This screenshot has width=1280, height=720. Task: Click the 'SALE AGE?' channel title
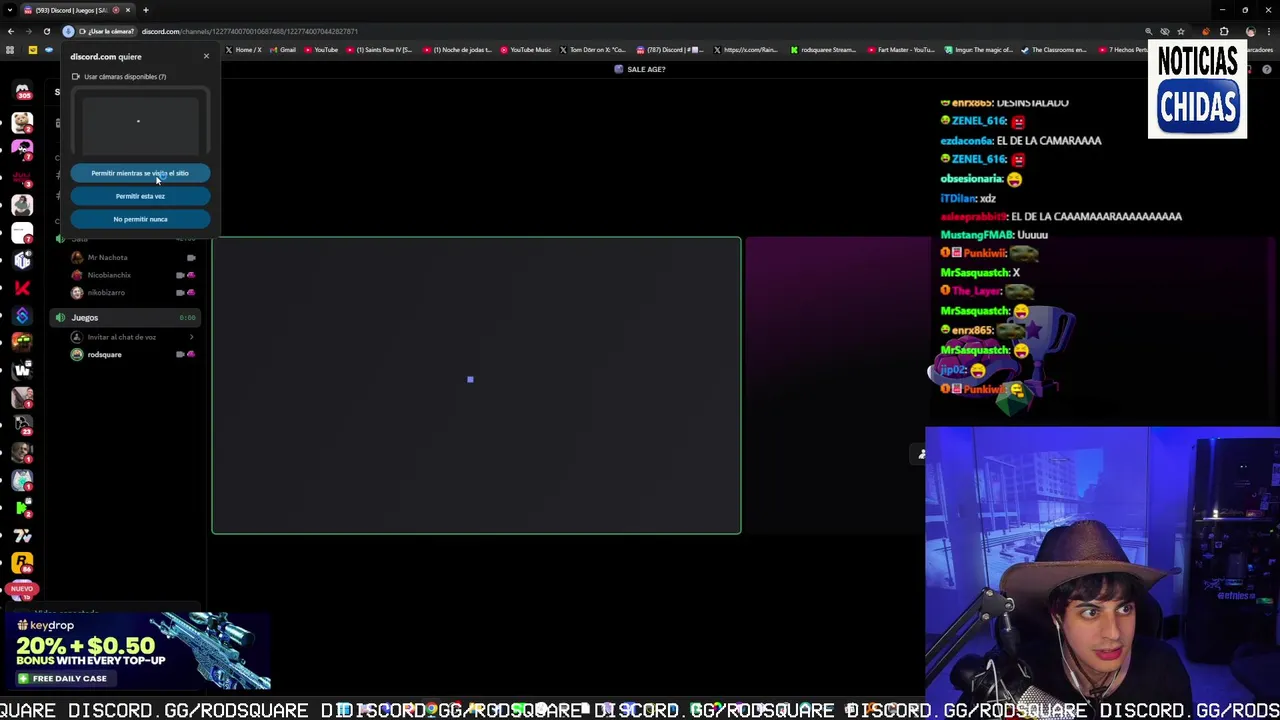[x=646, y=69]
